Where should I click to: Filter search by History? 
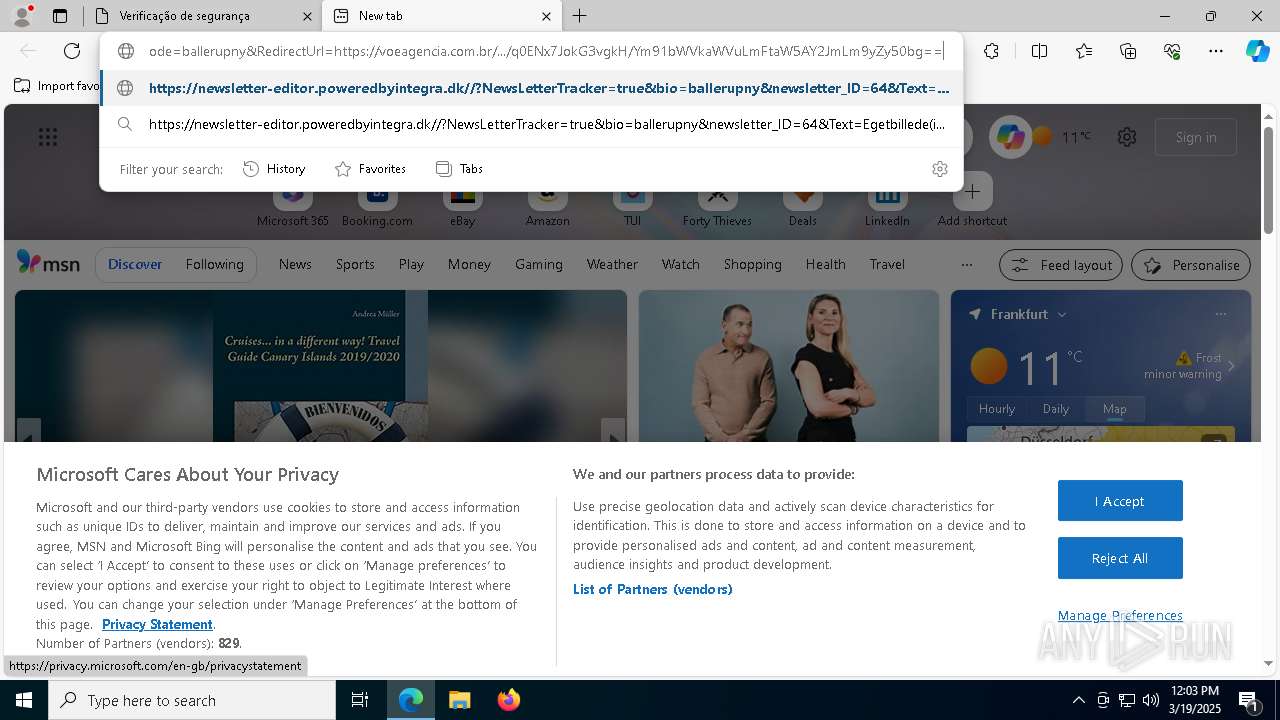274,169
